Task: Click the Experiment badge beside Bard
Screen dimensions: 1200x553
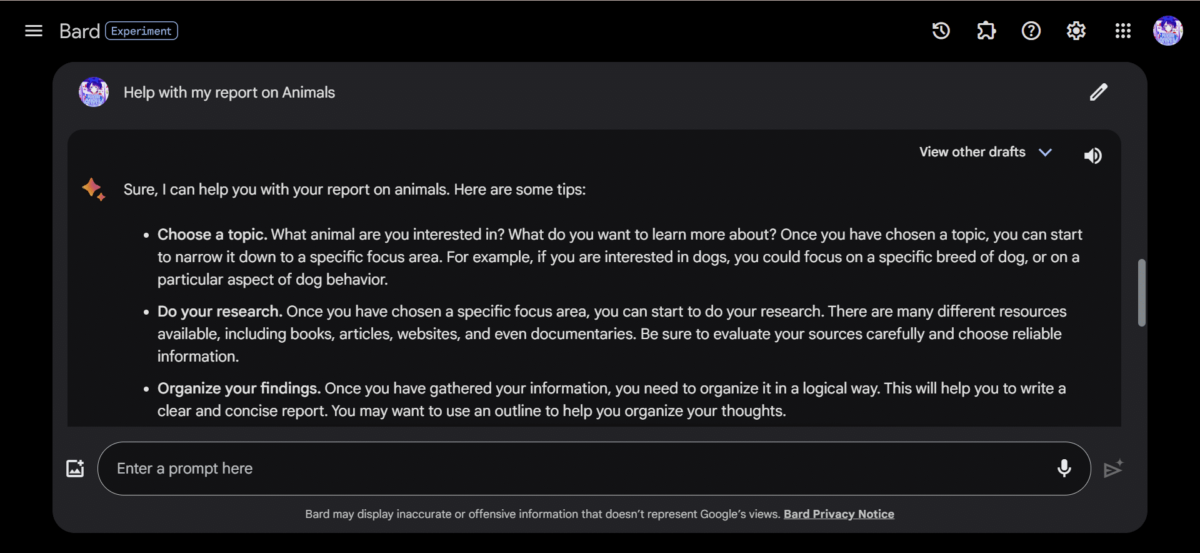Action: [141, 31]
